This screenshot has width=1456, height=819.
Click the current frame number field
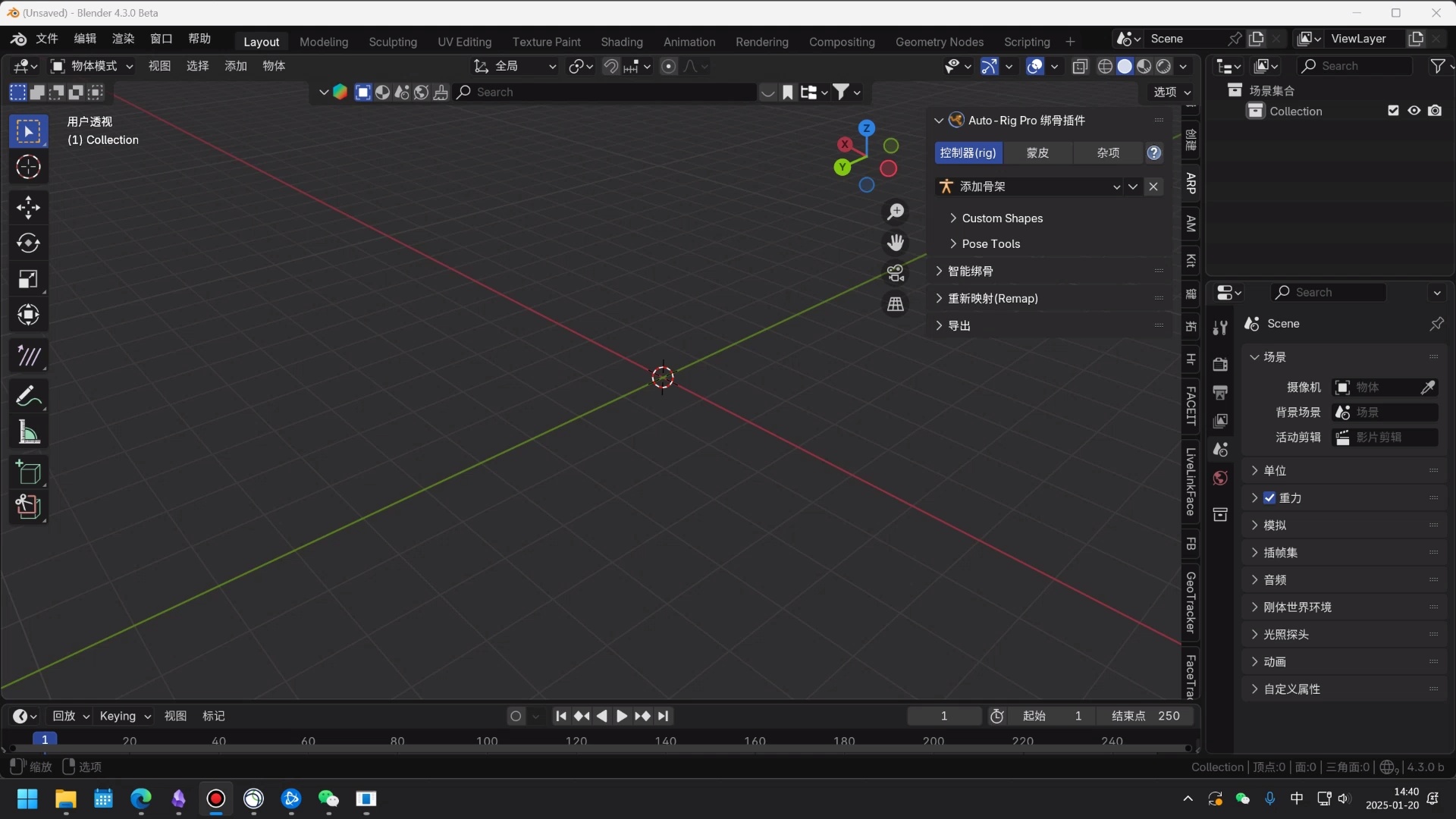tap(944, 717)
